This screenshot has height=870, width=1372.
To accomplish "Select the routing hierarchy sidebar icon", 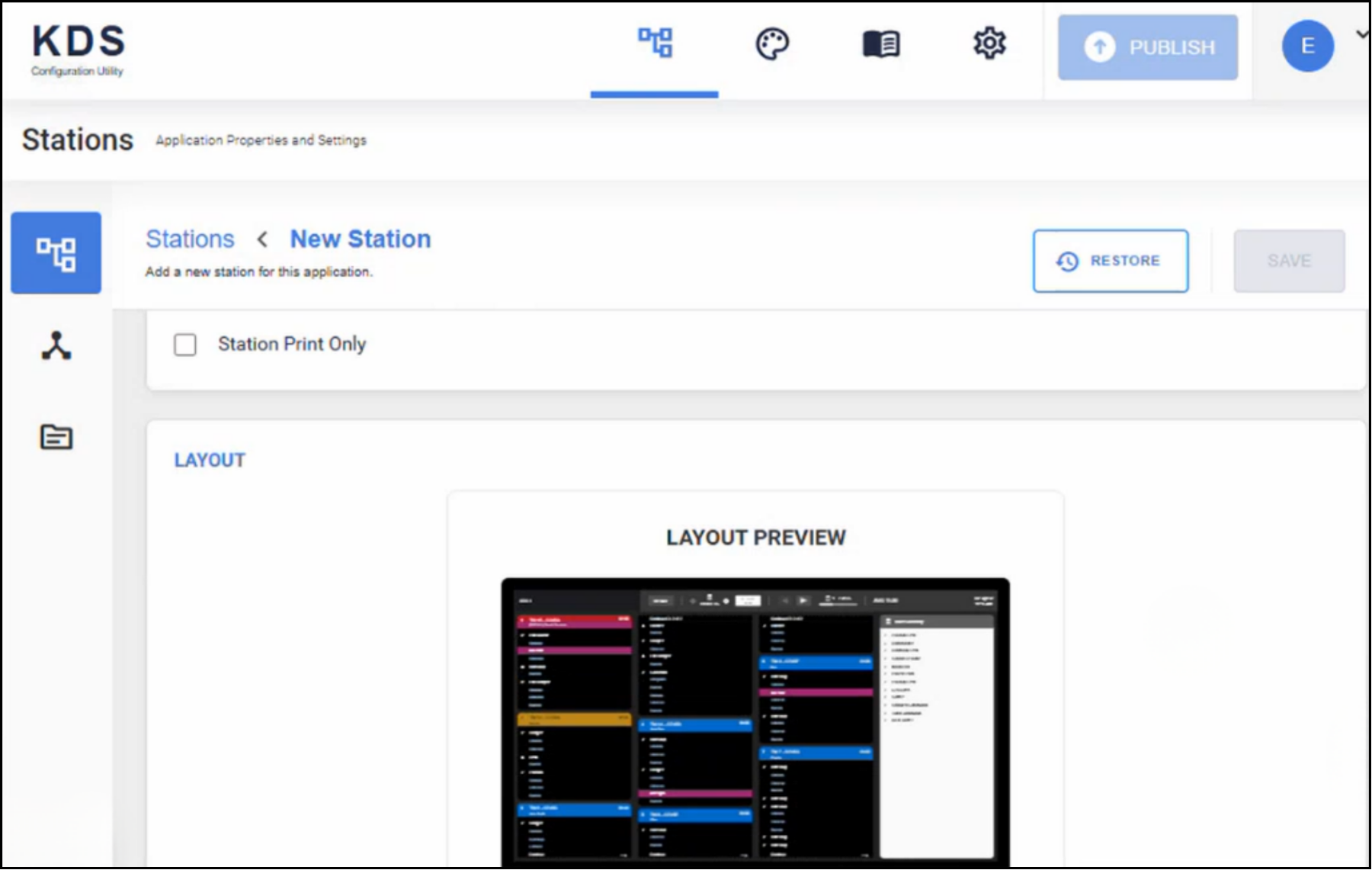I will pos(56,345).
